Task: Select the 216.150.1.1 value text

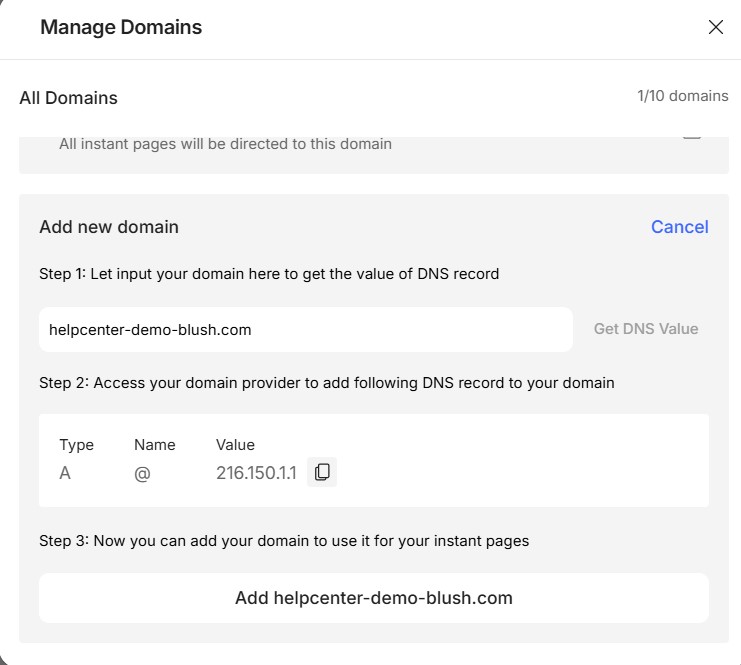Action: (256, 473)
